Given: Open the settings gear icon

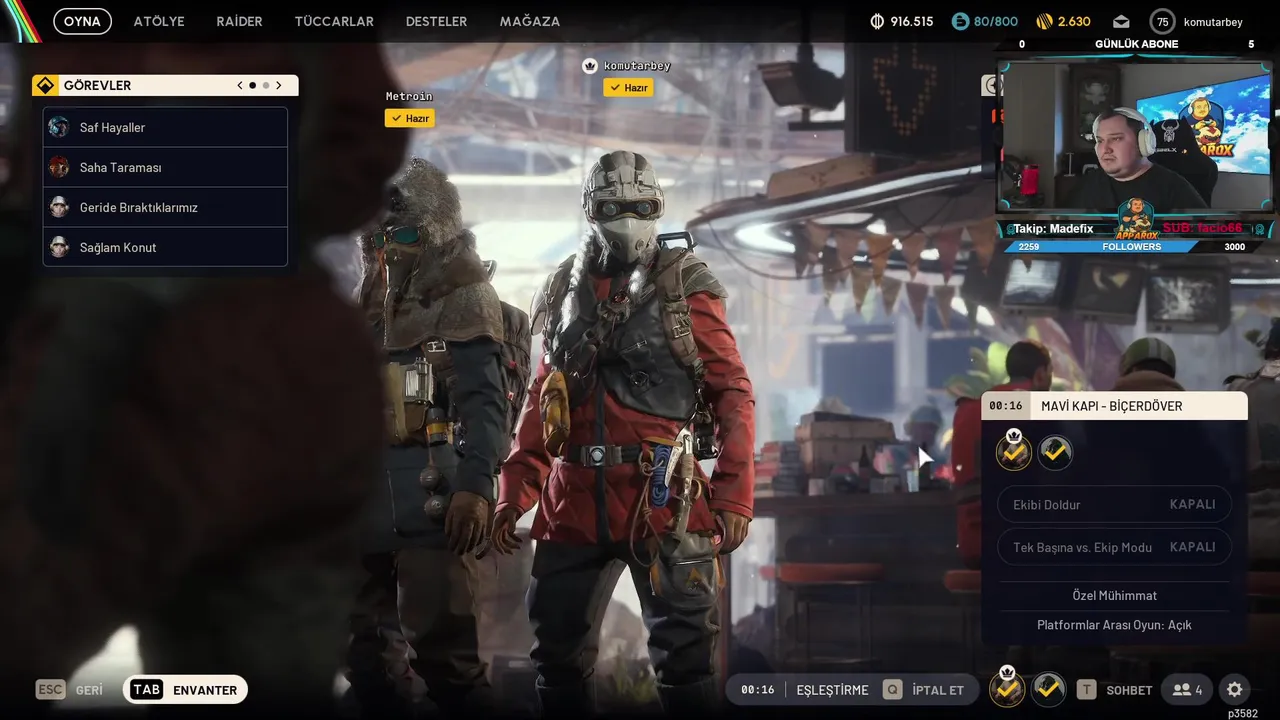Looking at the screenshot, I should pos(1235,690).
